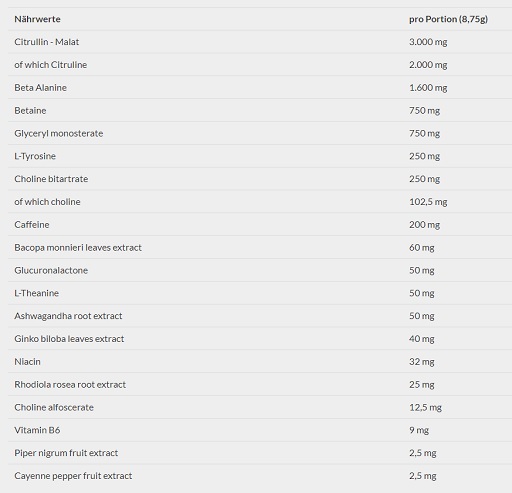This screenshot has width=512, height=493.
Task: Select the L-Tyrosine entry
Action: pos(35,156)
